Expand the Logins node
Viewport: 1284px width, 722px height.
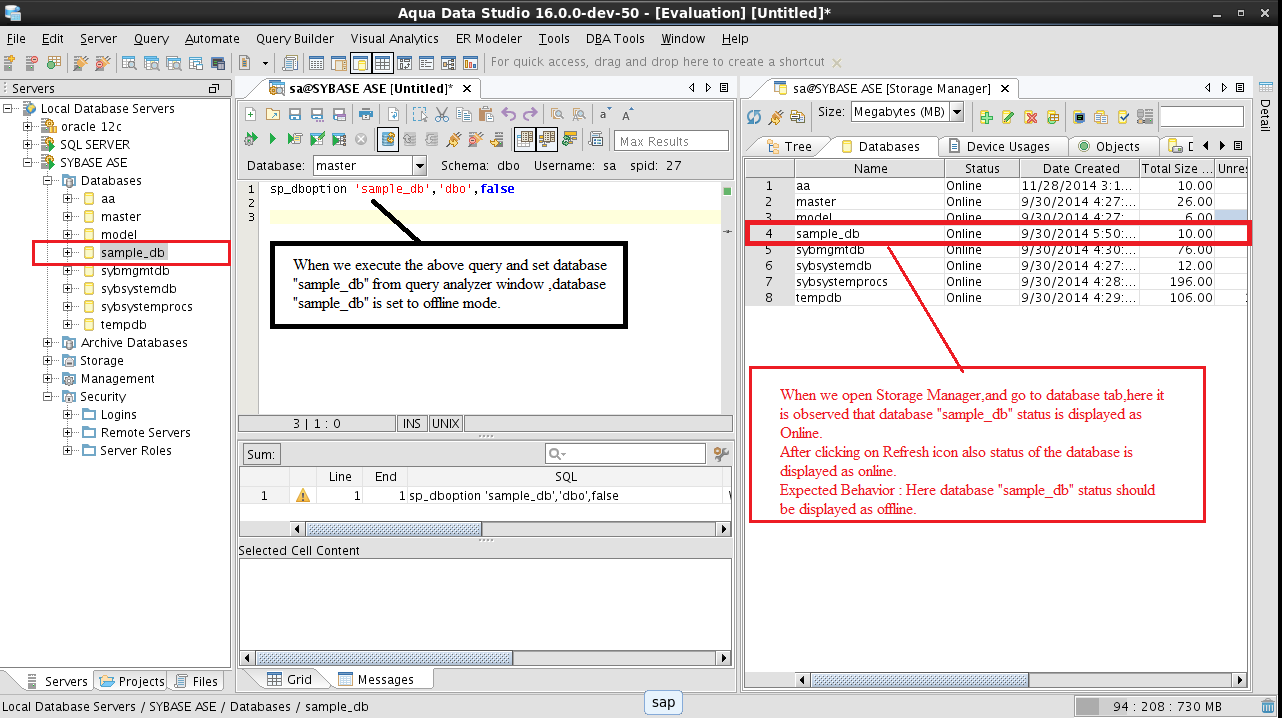(x=68, y=414)
